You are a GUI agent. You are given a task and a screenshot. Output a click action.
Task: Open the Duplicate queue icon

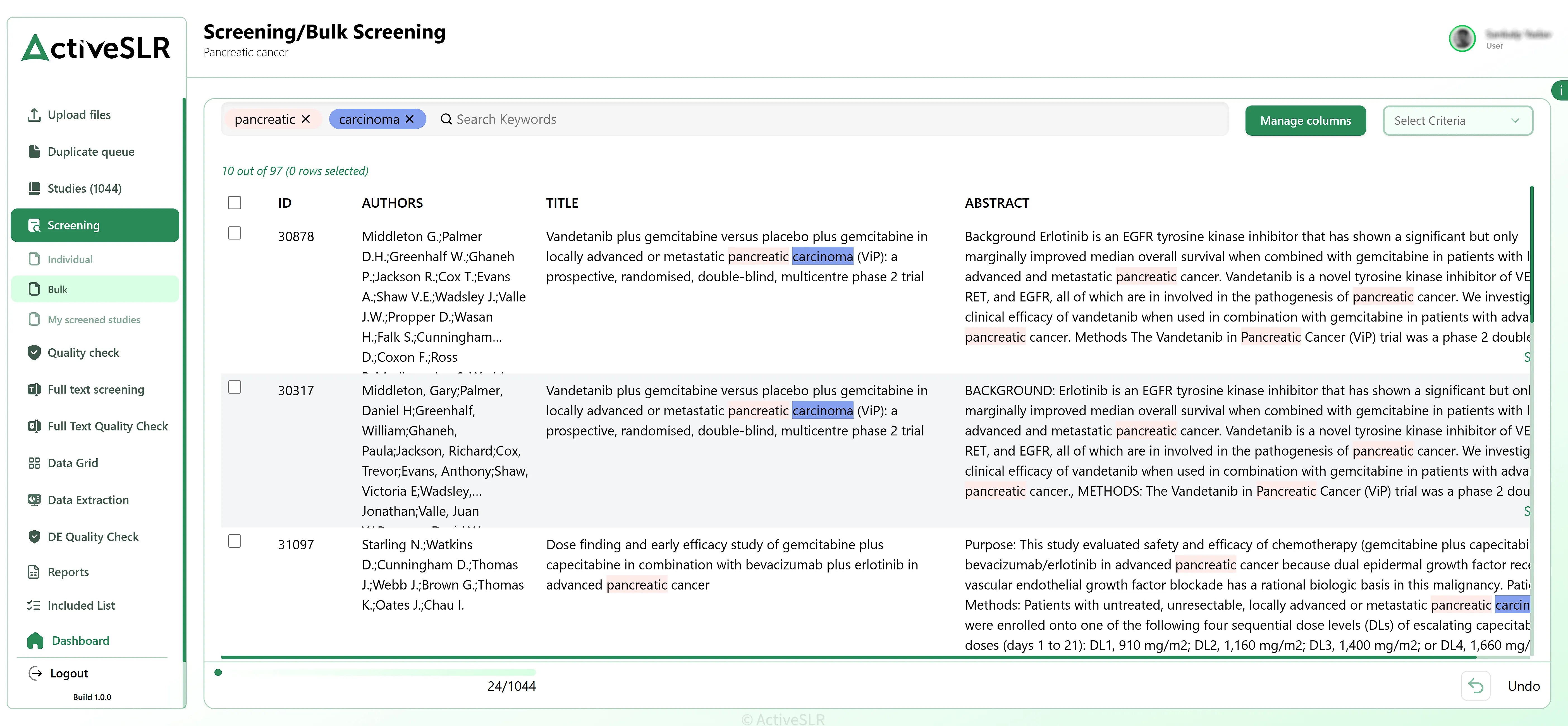tap(34, 152)
